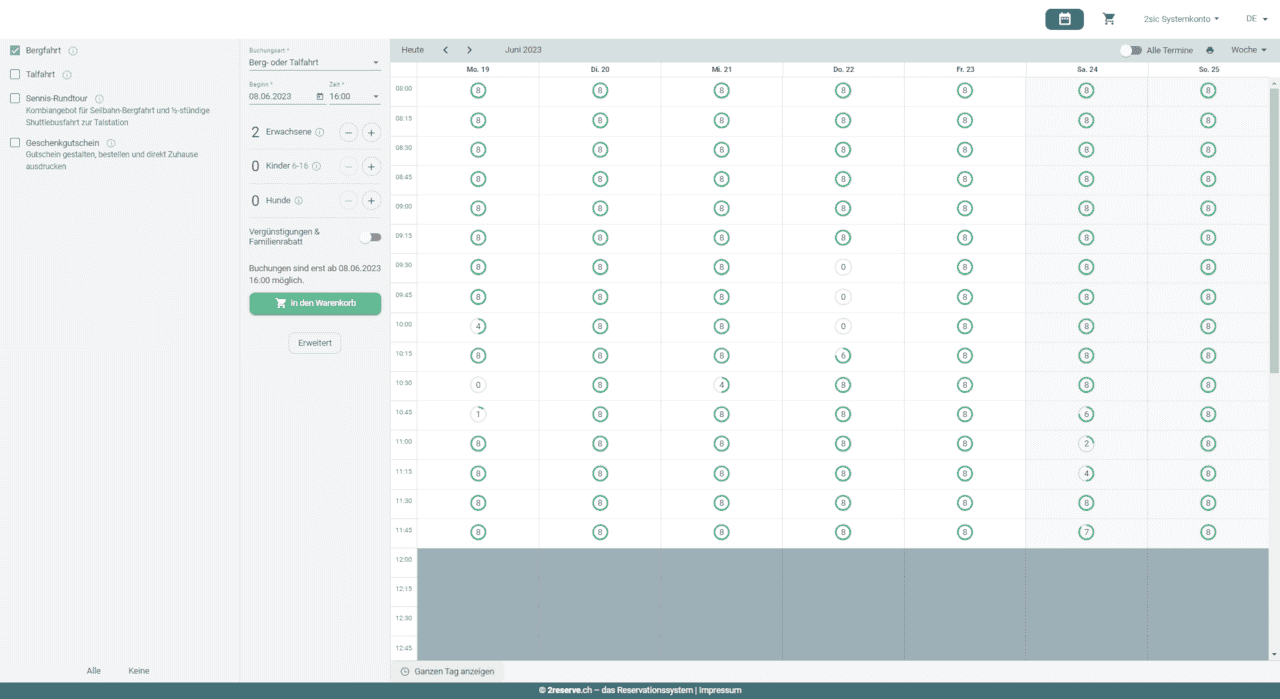This screenshot has width=1280, height=699.
Task: Click the Erweitert button
Action: click(x=315, y=343)
